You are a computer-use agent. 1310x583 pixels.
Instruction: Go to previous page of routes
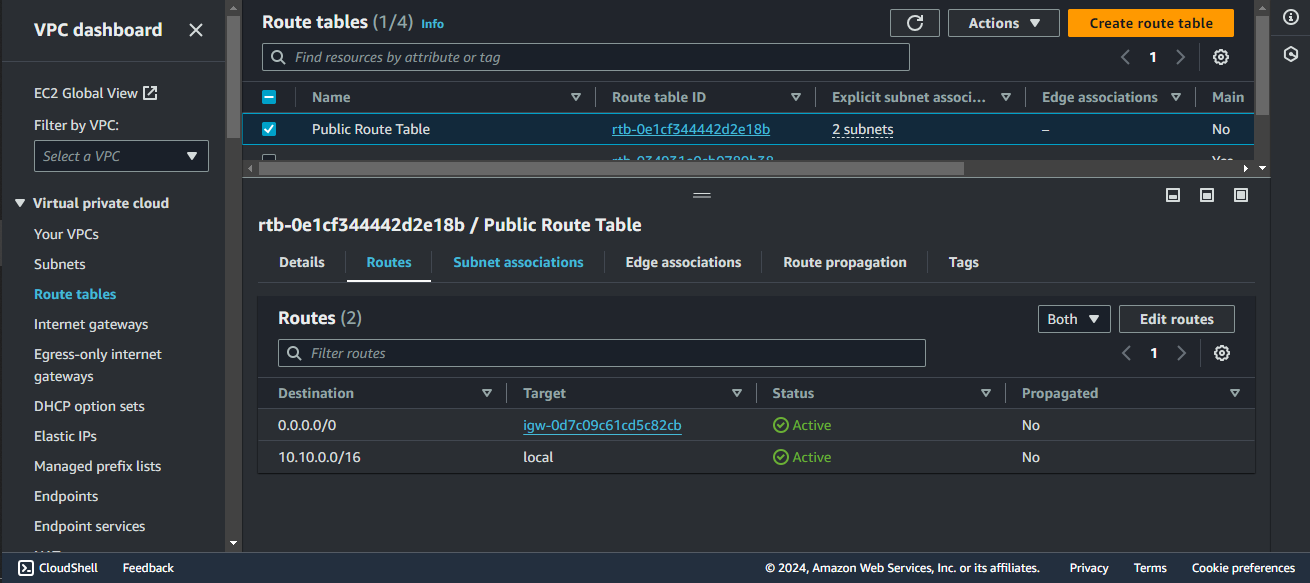tap(1127, 353)
